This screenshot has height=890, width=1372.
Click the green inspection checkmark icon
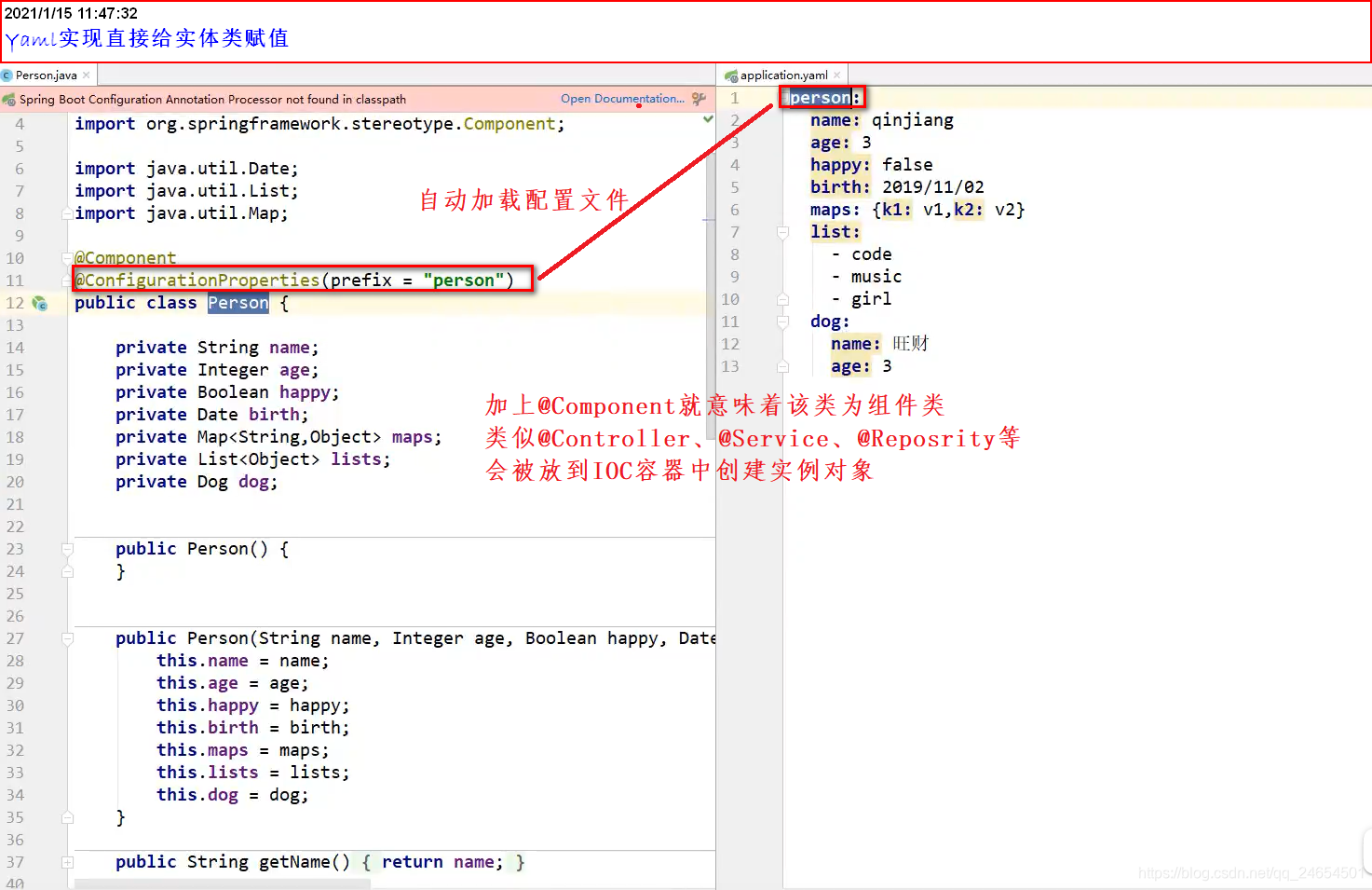(x=708, y=119)
